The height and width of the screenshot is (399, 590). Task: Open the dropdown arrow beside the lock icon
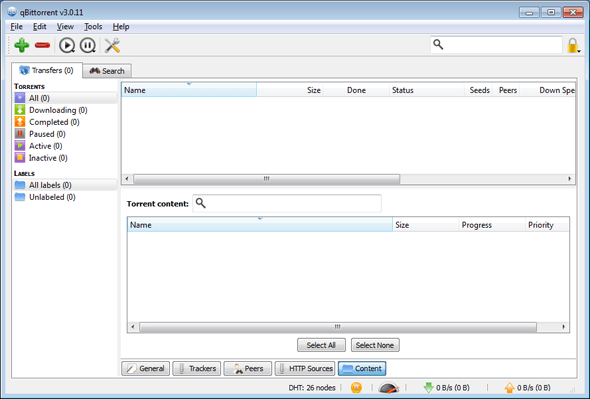pyautogui.click(x=579, y=50)
